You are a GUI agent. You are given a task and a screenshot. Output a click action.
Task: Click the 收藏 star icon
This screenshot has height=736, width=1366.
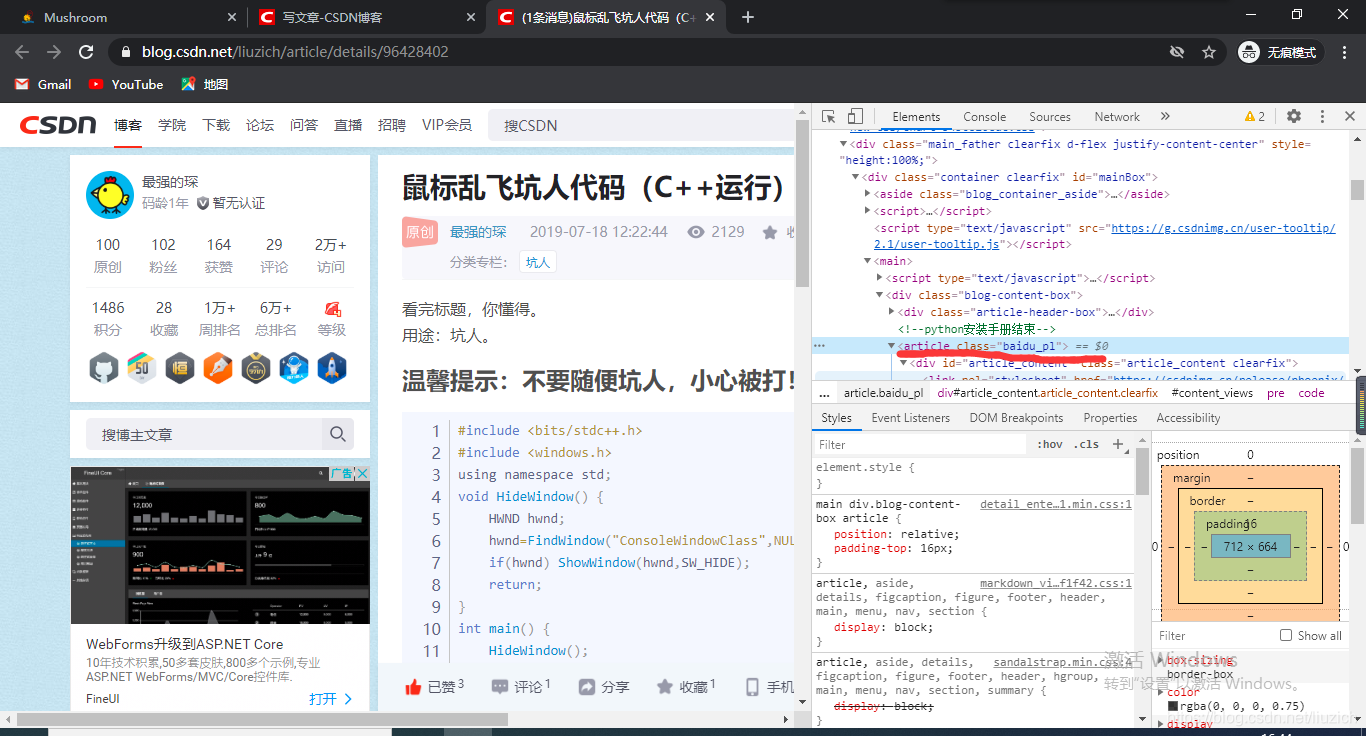665,687
